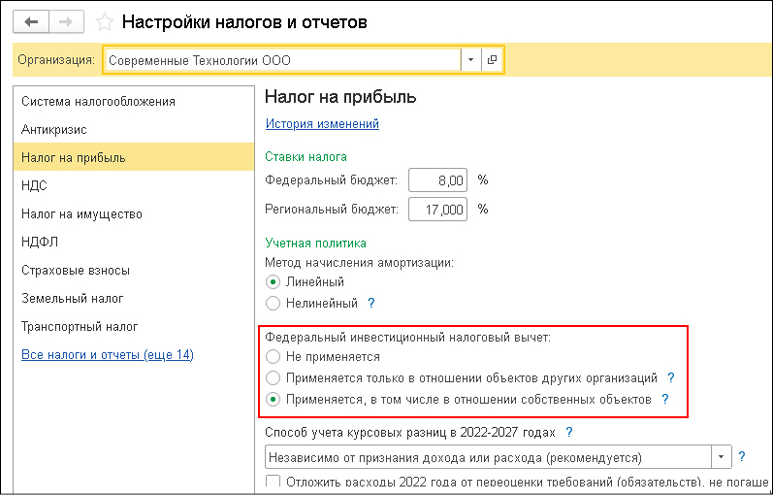Open Все налоги и отчеты link

click(107, 355)
